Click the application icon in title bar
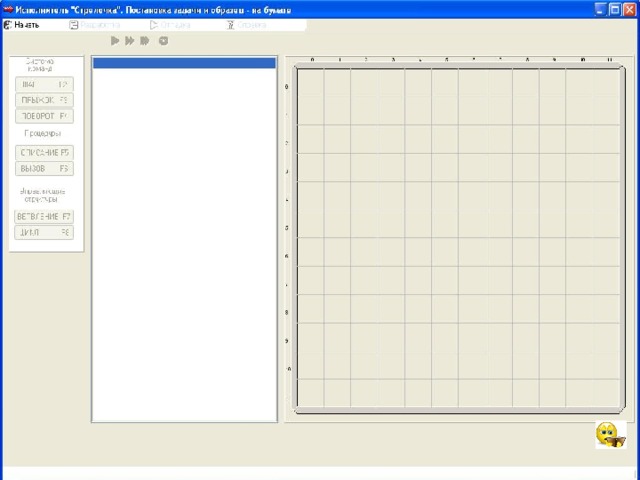This screenshot has height=480, width=640. (x=8, y=9)
